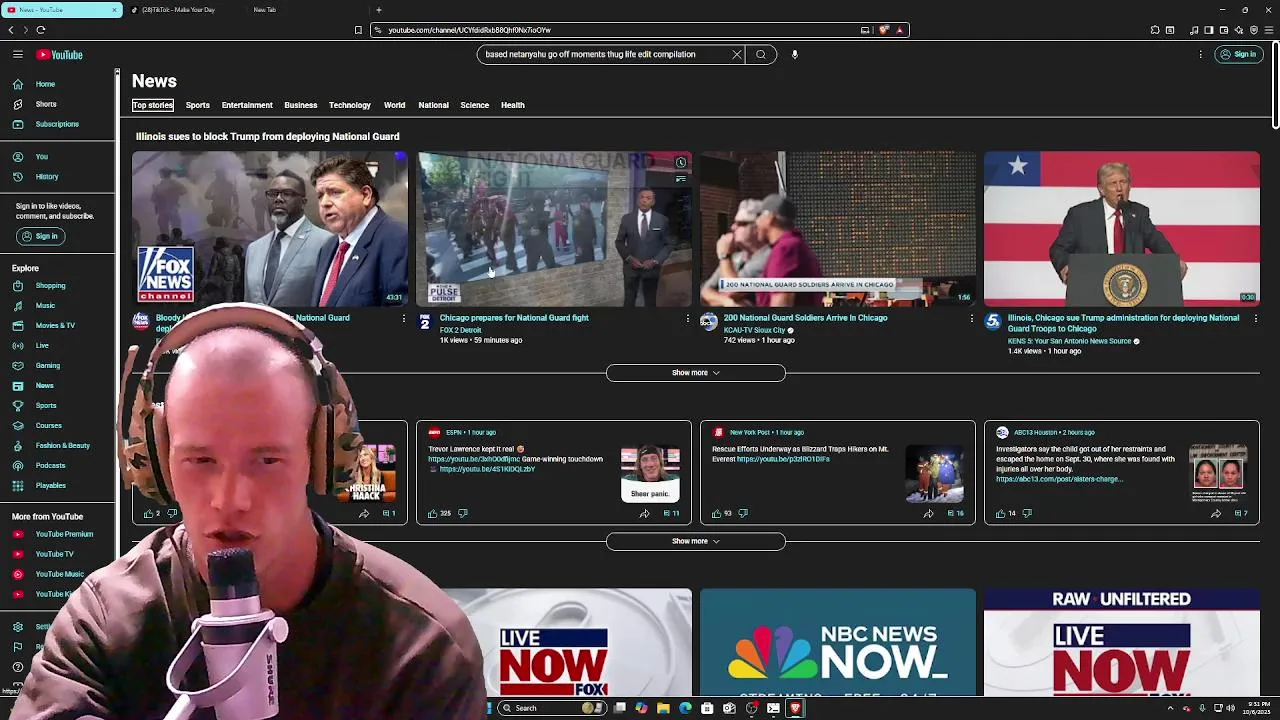Open options for 'Illinois, Chicago sue Trump' video
1280x720 pixels.
(1255, 319)
